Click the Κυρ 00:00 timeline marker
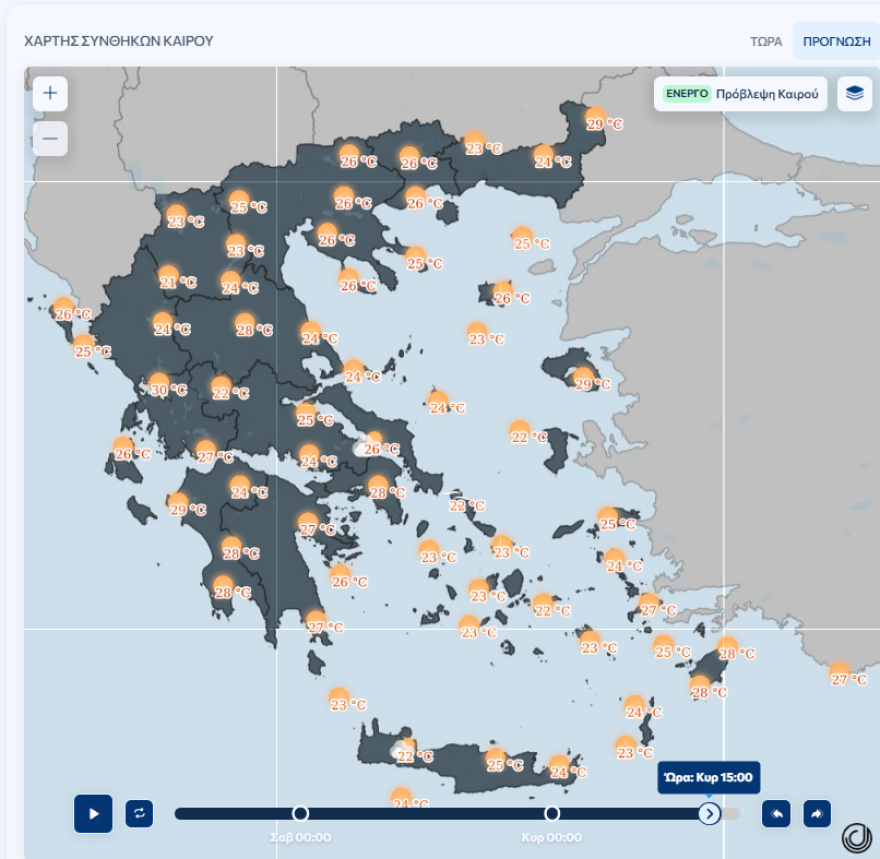Screen dimensions: 880x859 tap(553, 813)
